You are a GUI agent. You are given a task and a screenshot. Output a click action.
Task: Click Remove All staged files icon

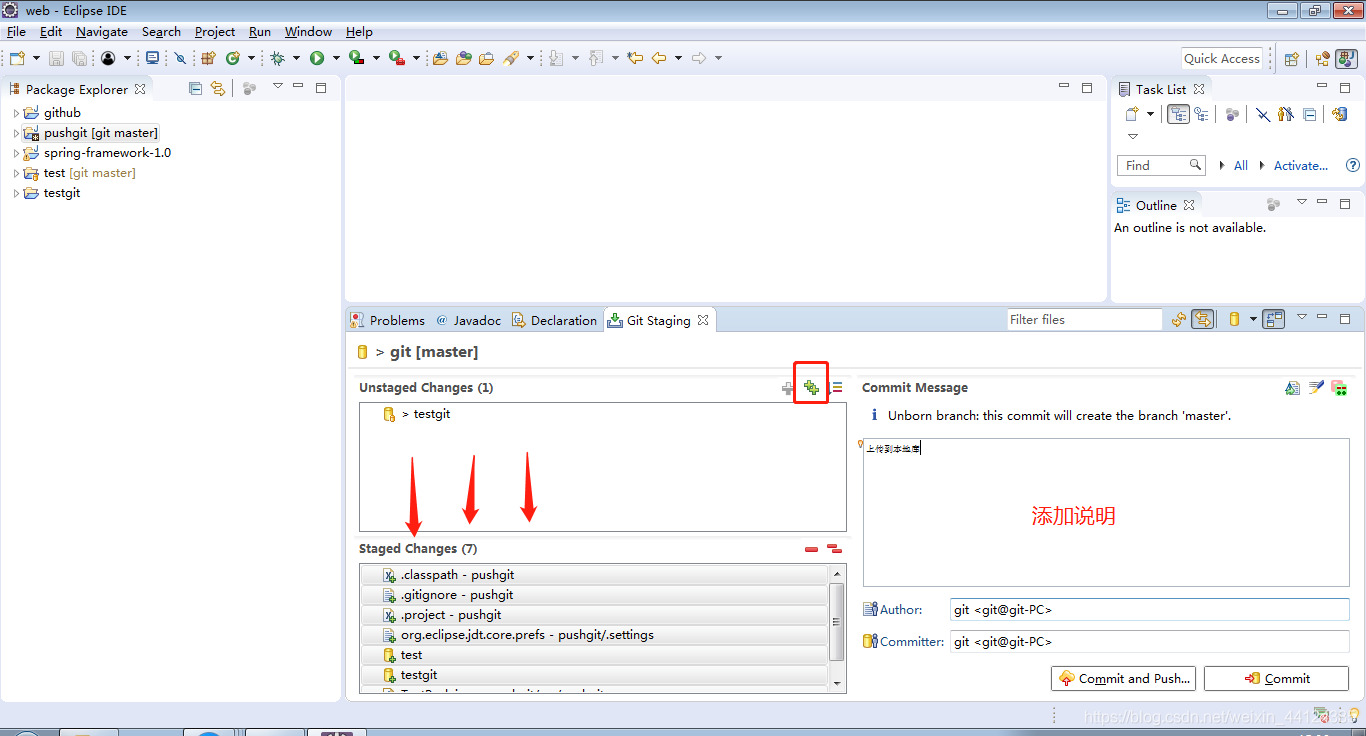pyautogui.click(x=834, y=549)
